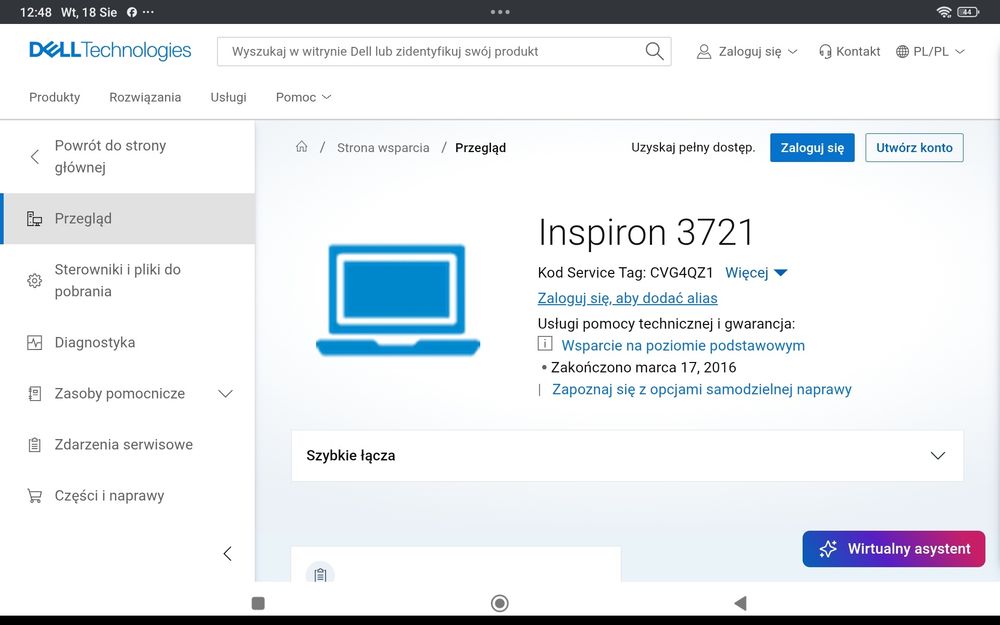
Task: Tap the Android home circle button
Action: point(500,603)
